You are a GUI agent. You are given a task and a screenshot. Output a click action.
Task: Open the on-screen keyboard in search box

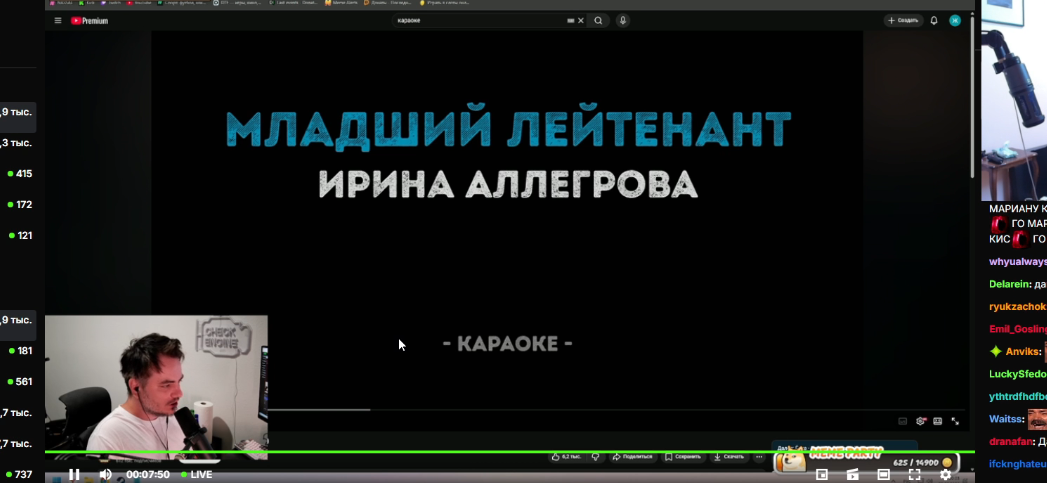point(570,21)
